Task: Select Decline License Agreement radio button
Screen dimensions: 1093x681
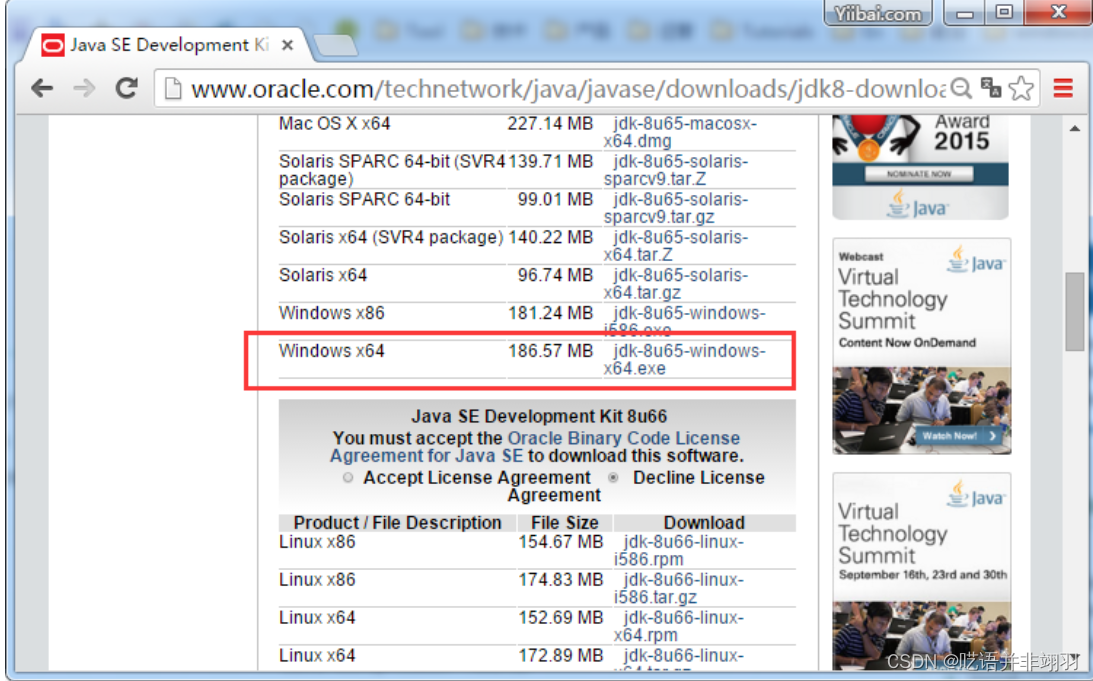Action: point(613,477)
